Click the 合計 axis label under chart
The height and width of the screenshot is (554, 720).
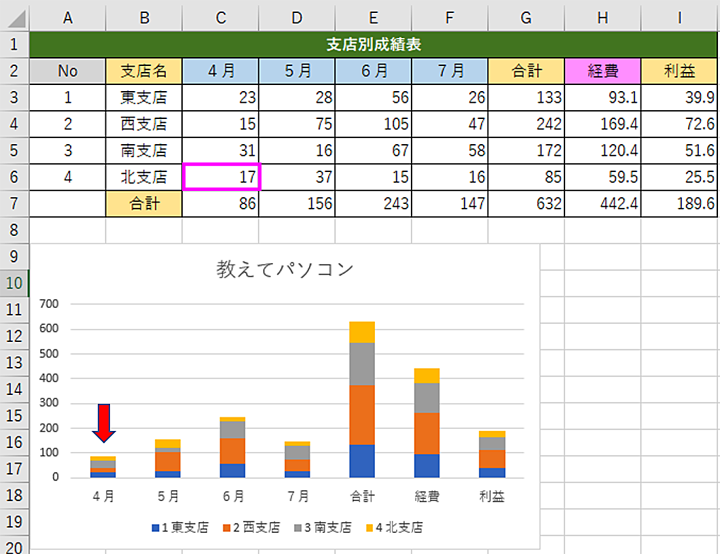point(362,496)
